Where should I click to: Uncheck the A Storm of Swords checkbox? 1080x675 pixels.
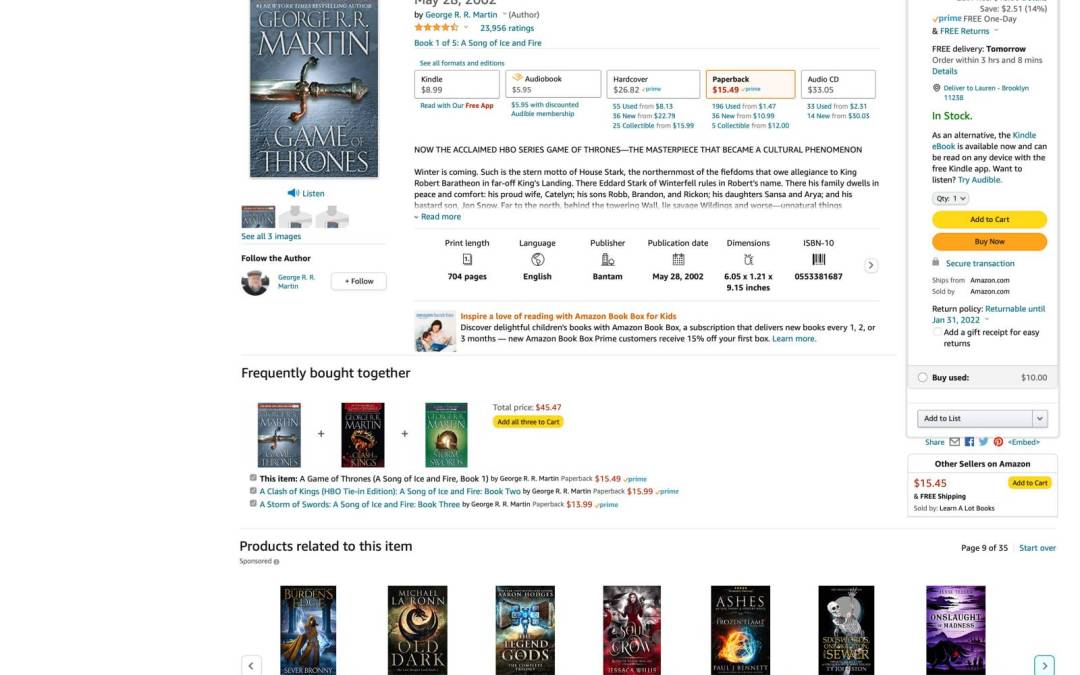tap(253, 503)
